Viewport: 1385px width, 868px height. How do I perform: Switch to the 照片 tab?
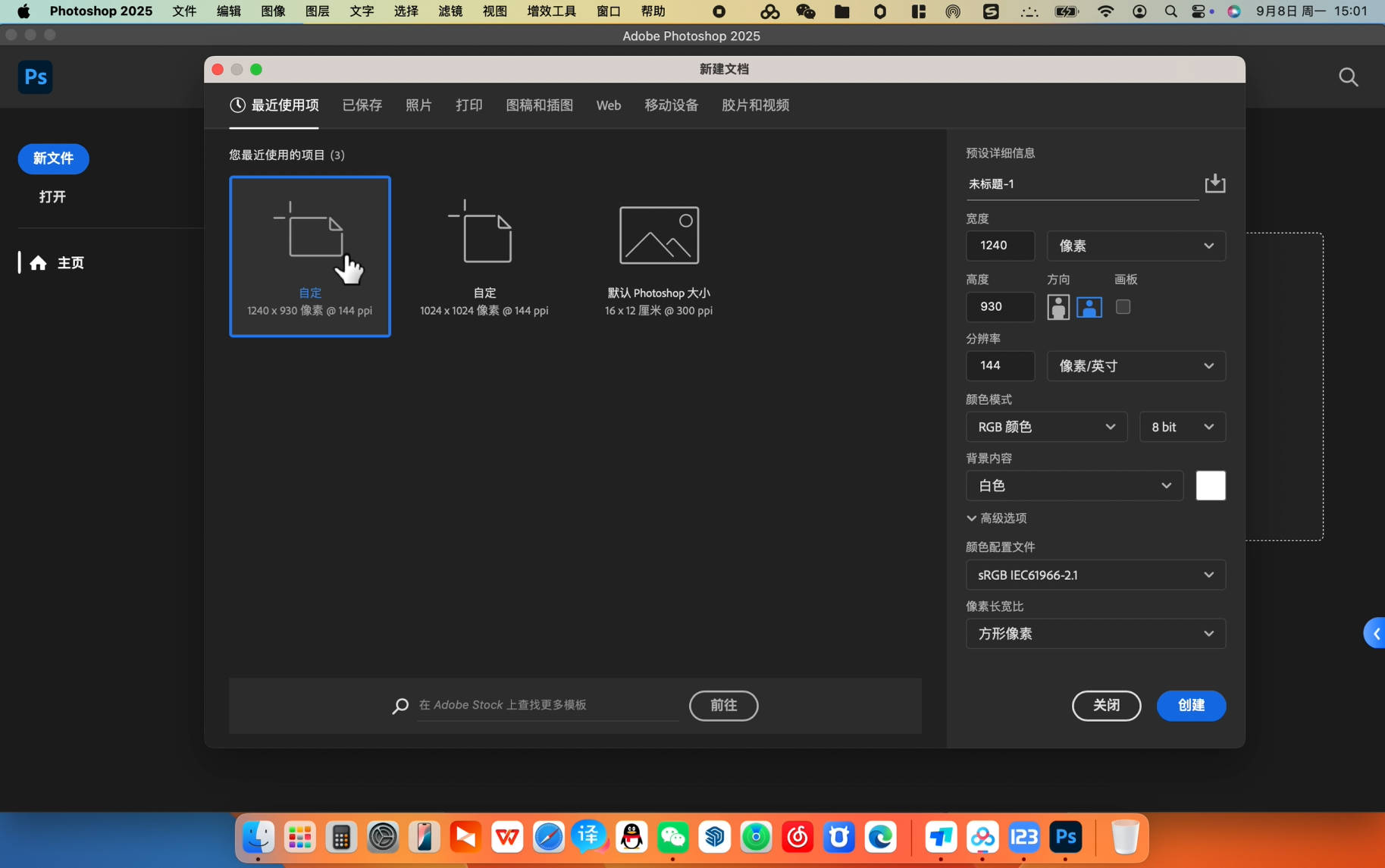coord(418,105)
